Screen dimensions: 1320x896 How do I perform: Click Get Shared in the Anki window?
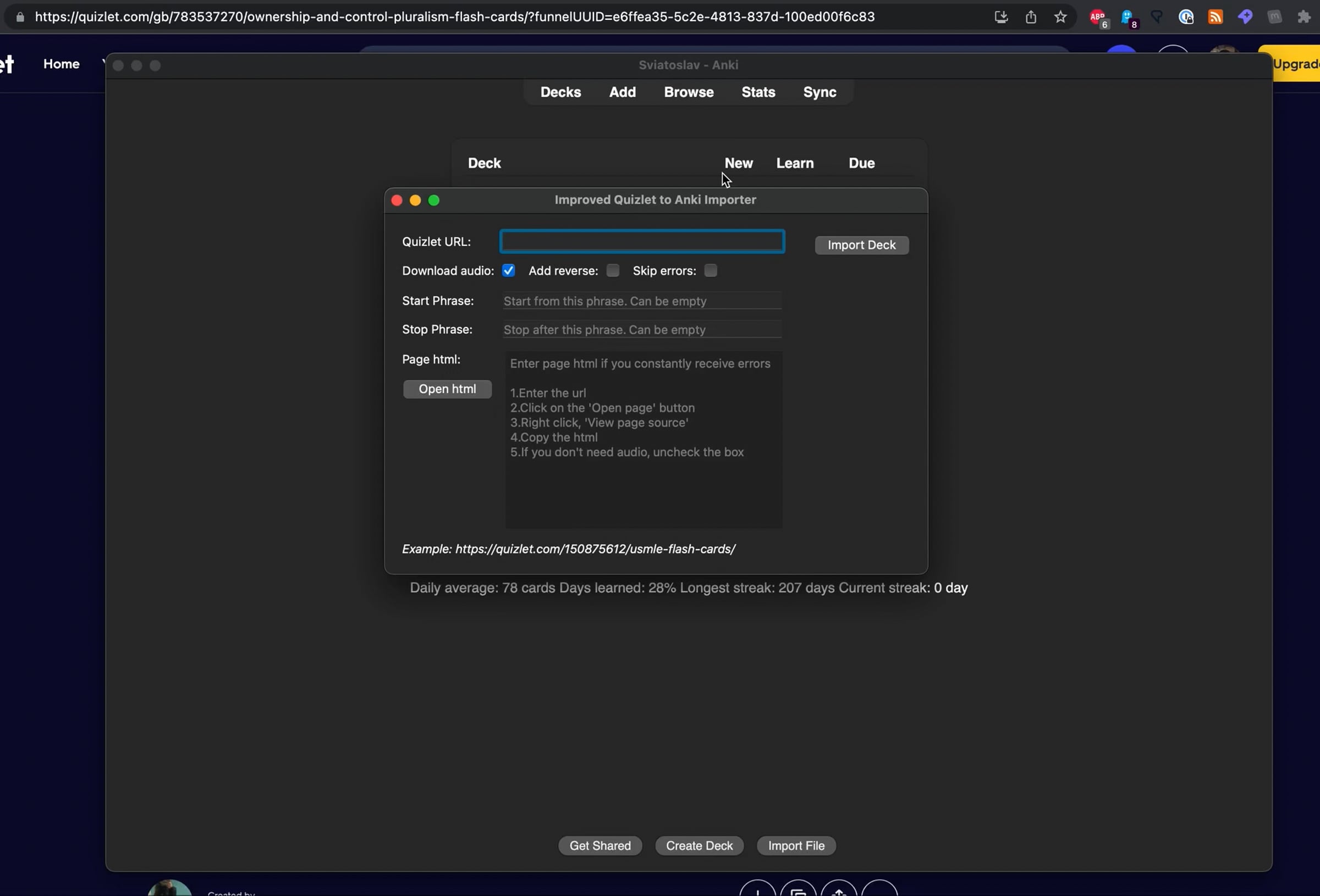[x=600, y=845]
